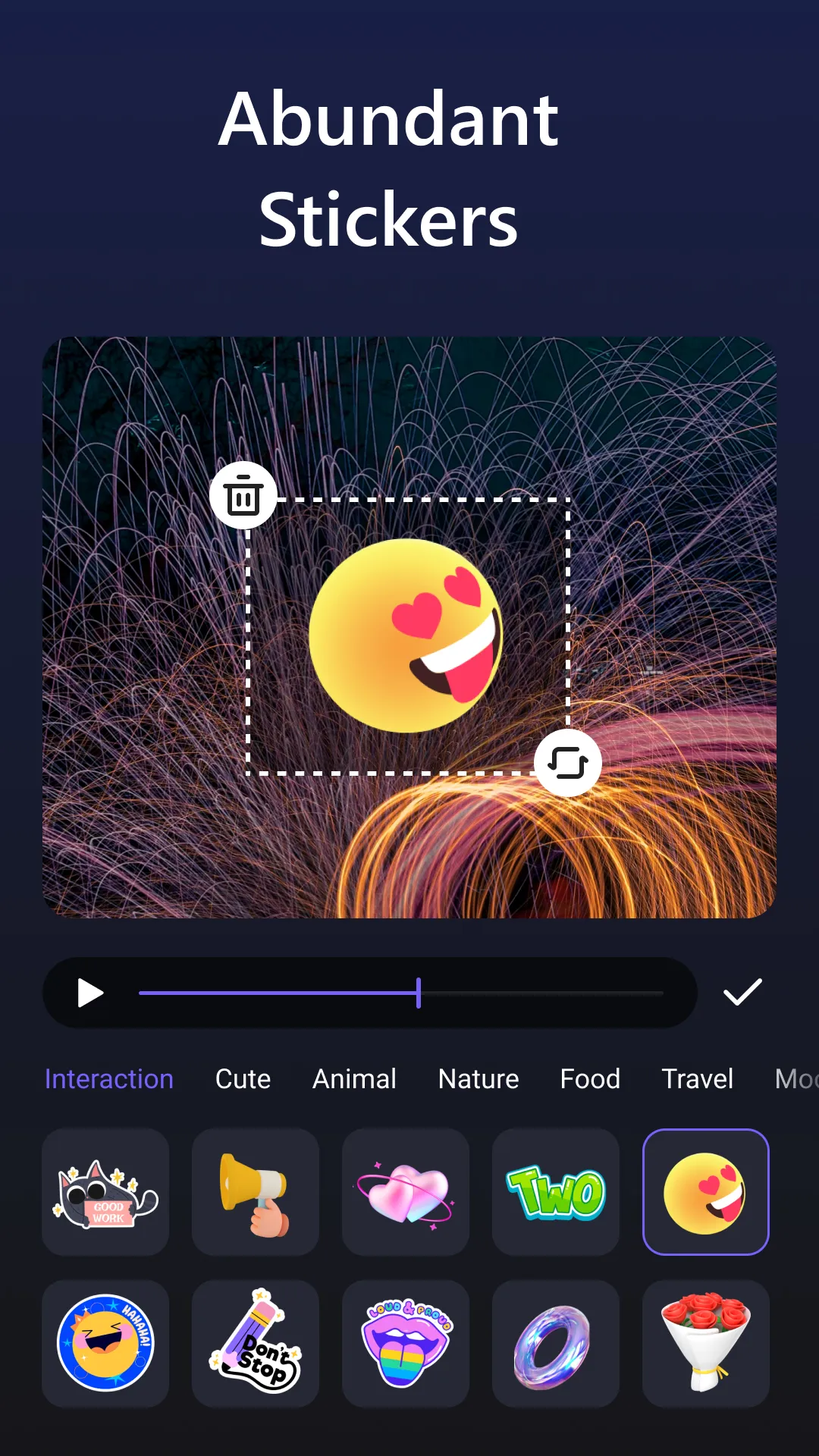Viewport: 819px width, 1456px height.
Task: Add the Hahaha laughing face sticker
Action: coord(105,1343)
